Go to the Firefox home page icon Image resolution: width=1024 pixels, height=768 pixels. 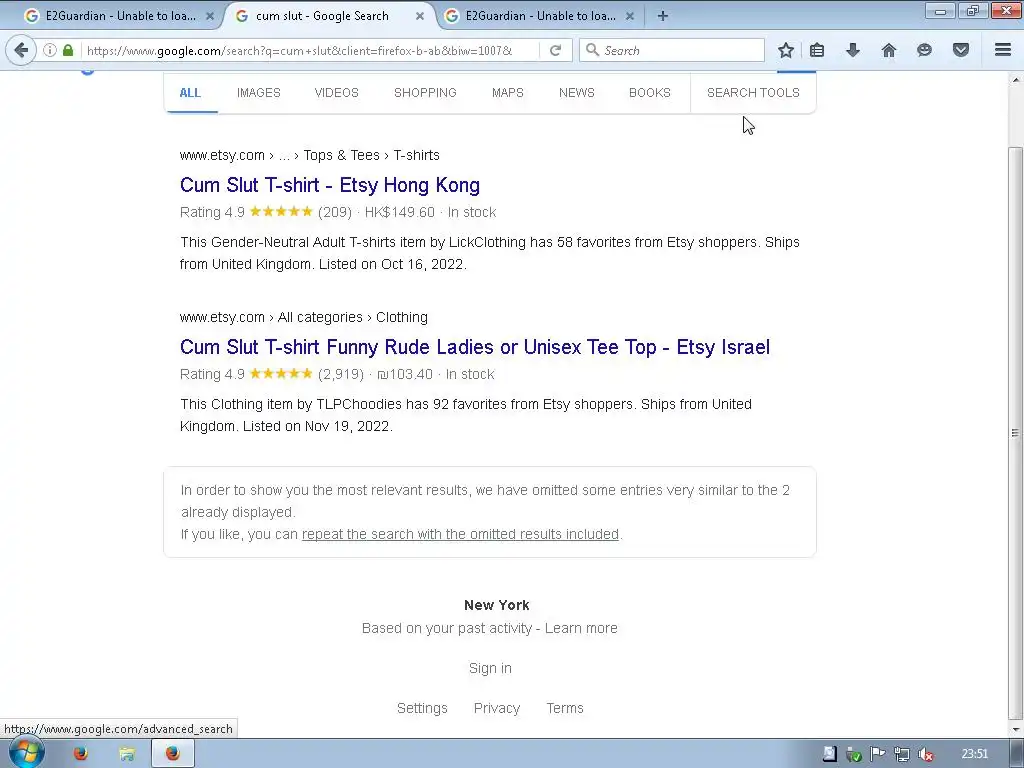(x=889, y=50)
